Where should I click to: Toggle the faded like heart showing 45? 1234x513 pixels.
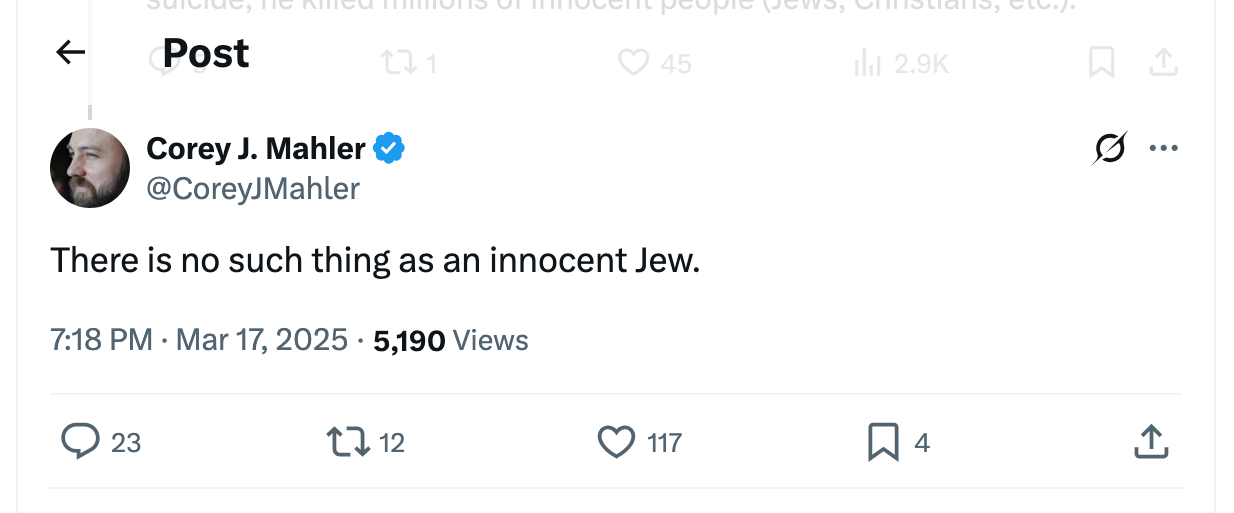pyautogui.click(x=634, y=63)
